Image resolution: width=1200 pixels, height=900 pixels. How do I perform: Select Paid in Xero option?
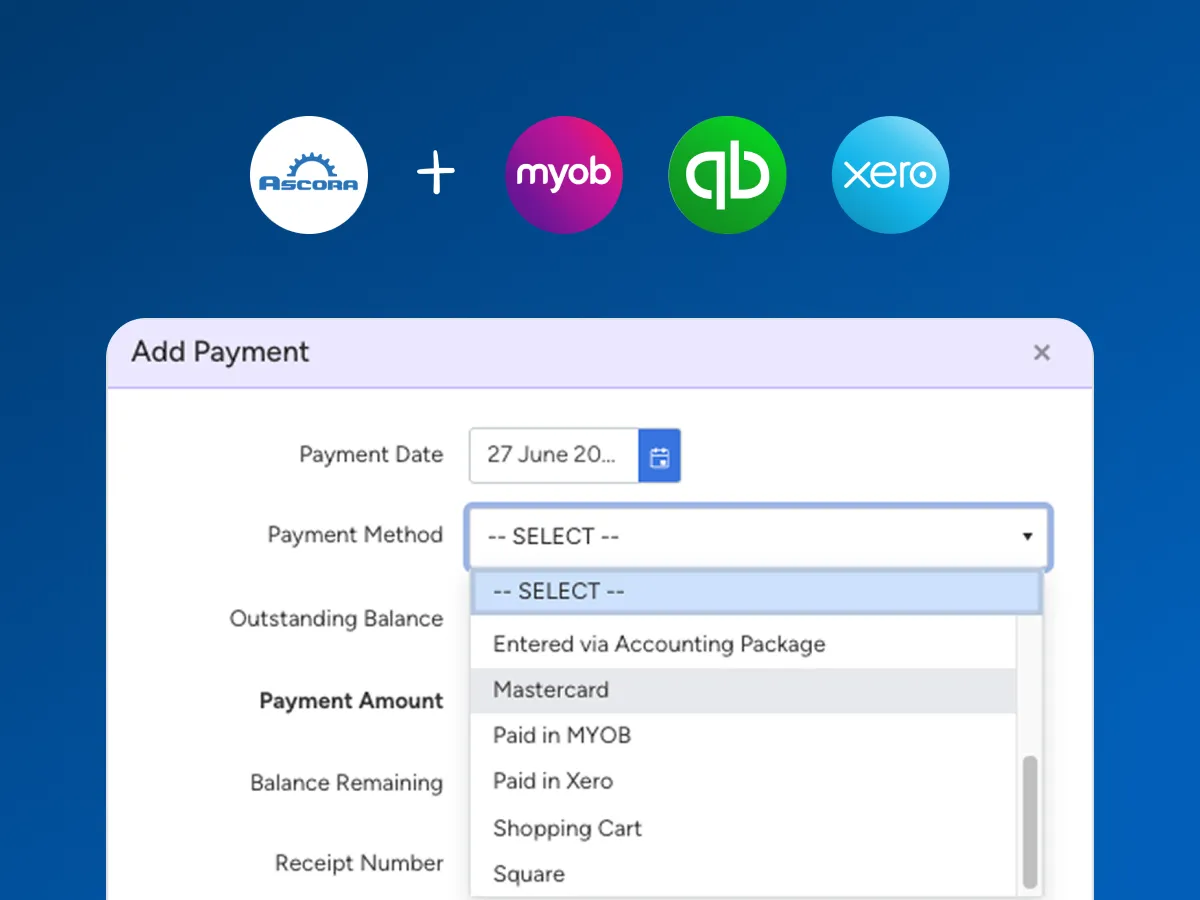coord(744,782)
